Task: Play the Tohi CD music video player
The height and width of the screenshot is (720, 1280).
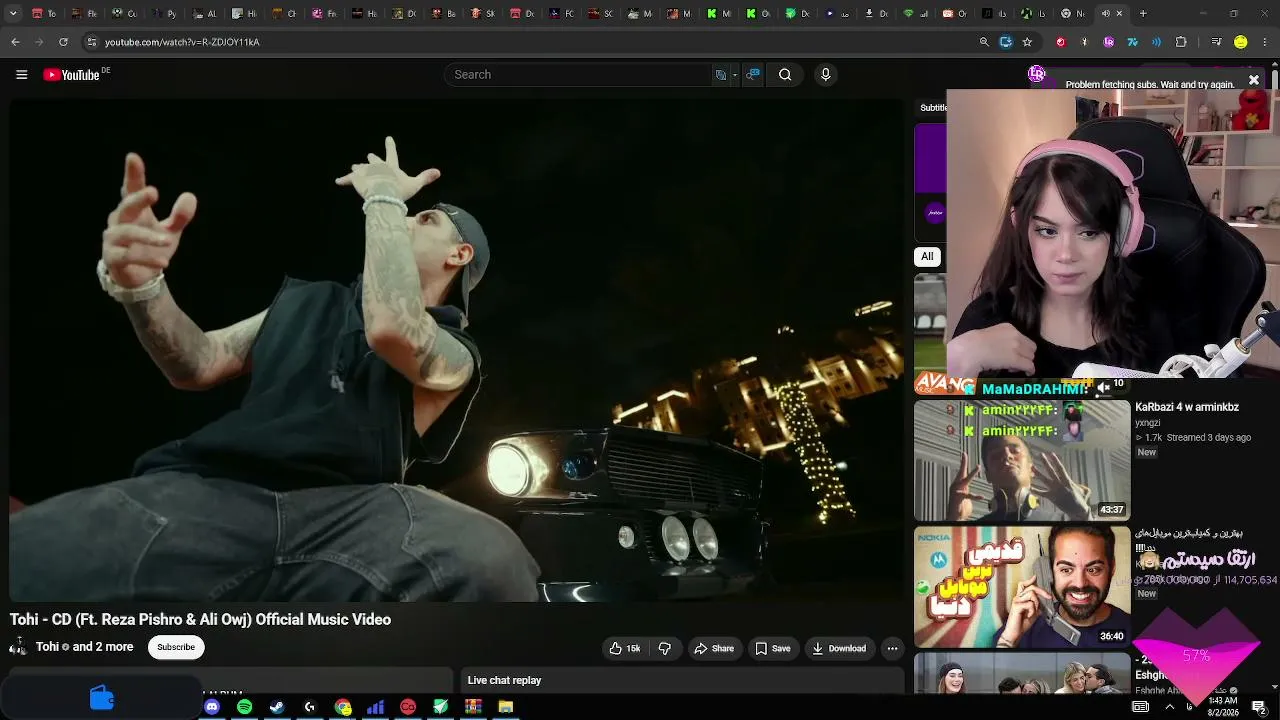Action: (x=456, y=350)
